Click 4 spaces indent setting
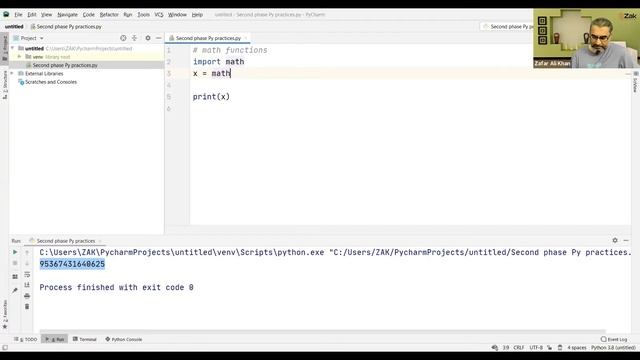 pos(577,348)
